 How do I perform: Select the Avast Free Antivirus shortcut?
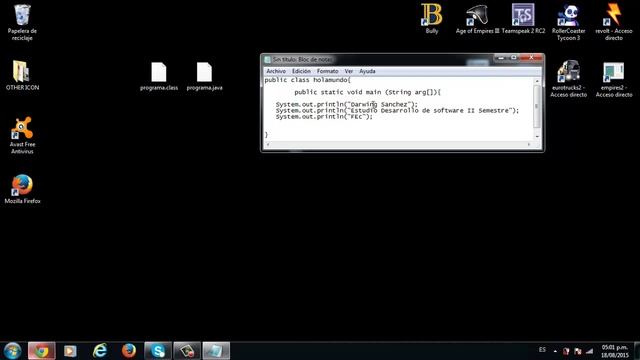pyautogui.click(x=22, y=135)
